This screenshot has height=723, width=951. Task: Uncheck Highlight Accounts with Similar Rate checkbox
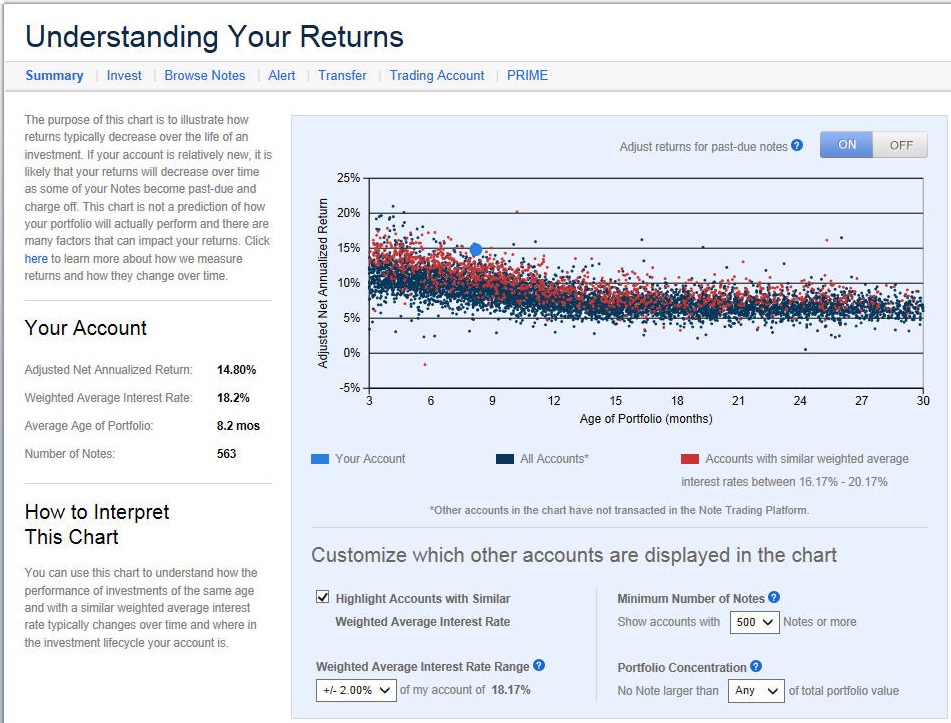click(x=322, y=598)
